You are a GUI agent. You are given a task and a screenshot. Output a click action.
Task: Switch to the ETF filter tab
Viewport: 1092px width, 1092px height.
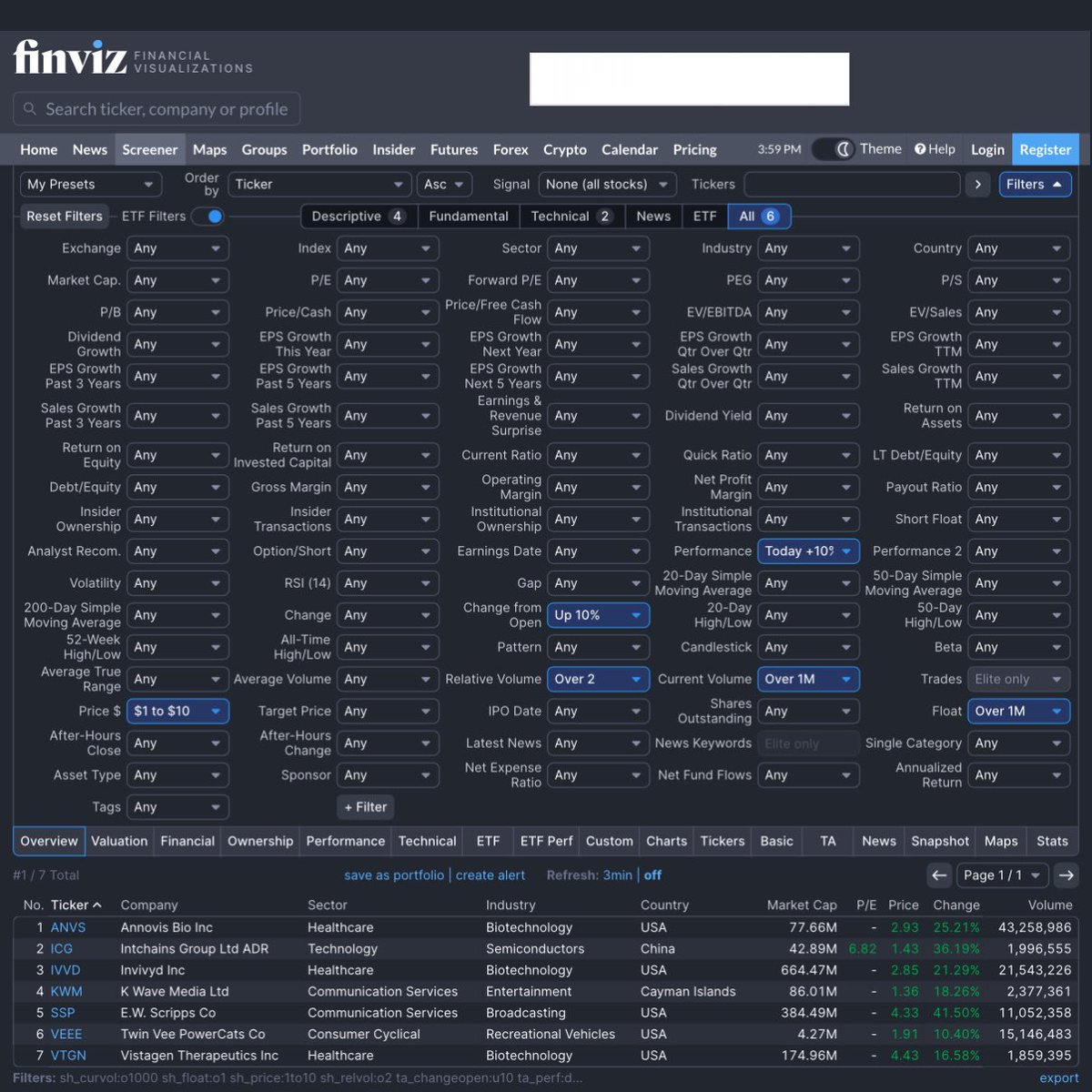tap(704, 217)
